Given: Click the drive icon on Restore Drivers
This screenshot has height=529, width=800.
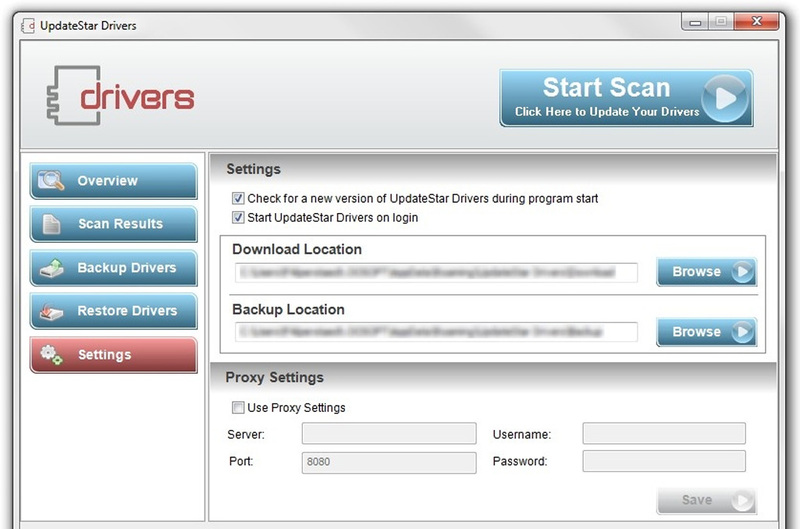Looking at the screenshot, I should click(x=52, y=311).
